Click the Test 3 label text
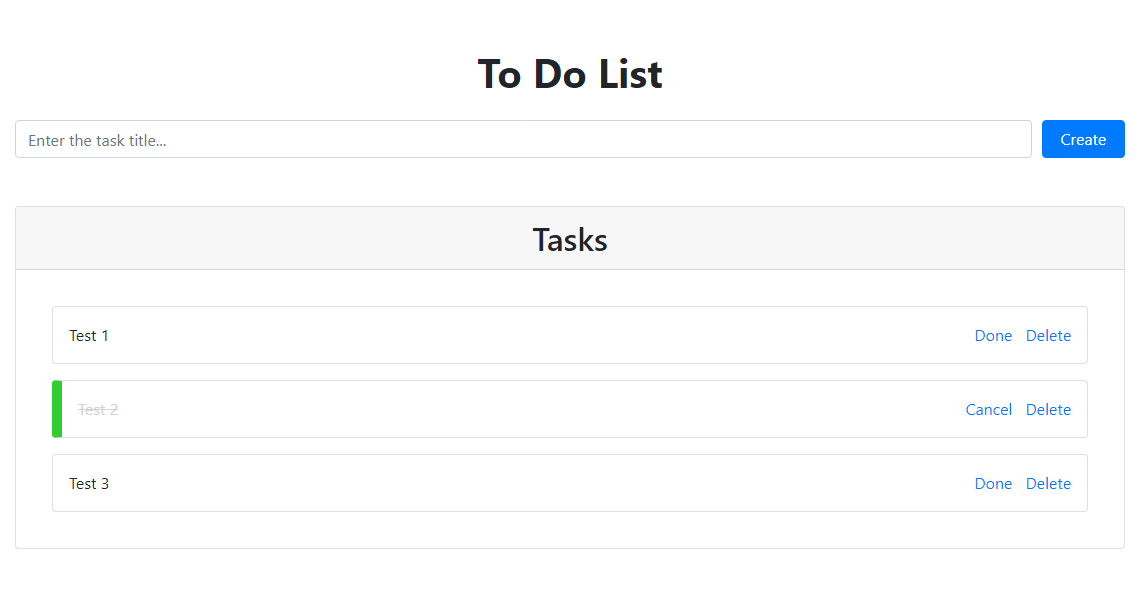 (89, 483)
